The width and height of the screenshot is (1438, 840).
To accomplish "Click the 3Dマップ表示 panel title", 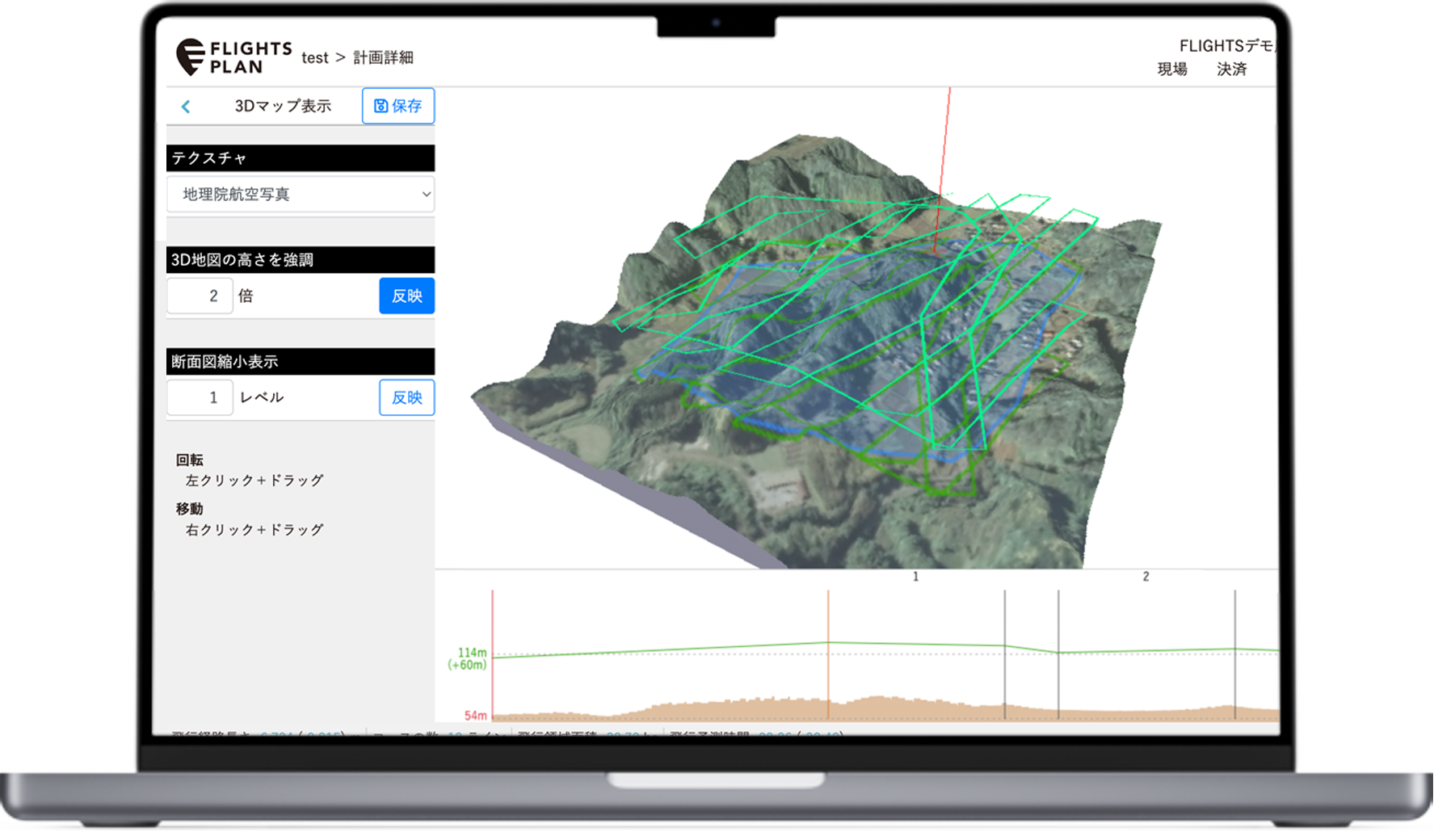I will click(283, 107).
